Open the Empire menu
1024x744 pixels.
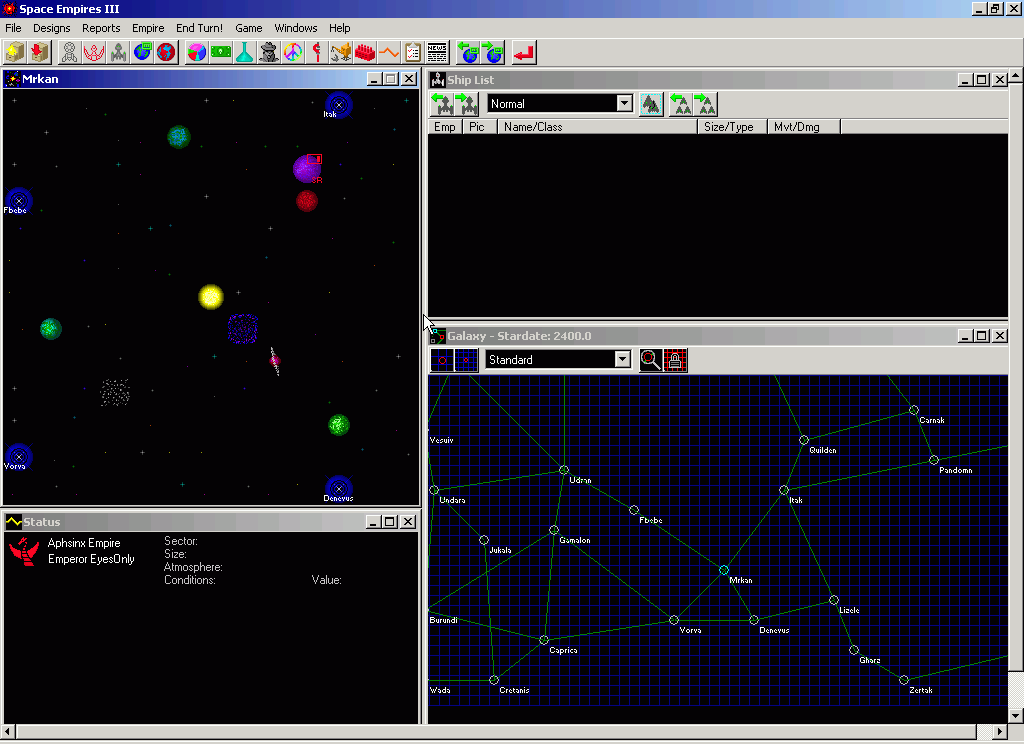148,28
